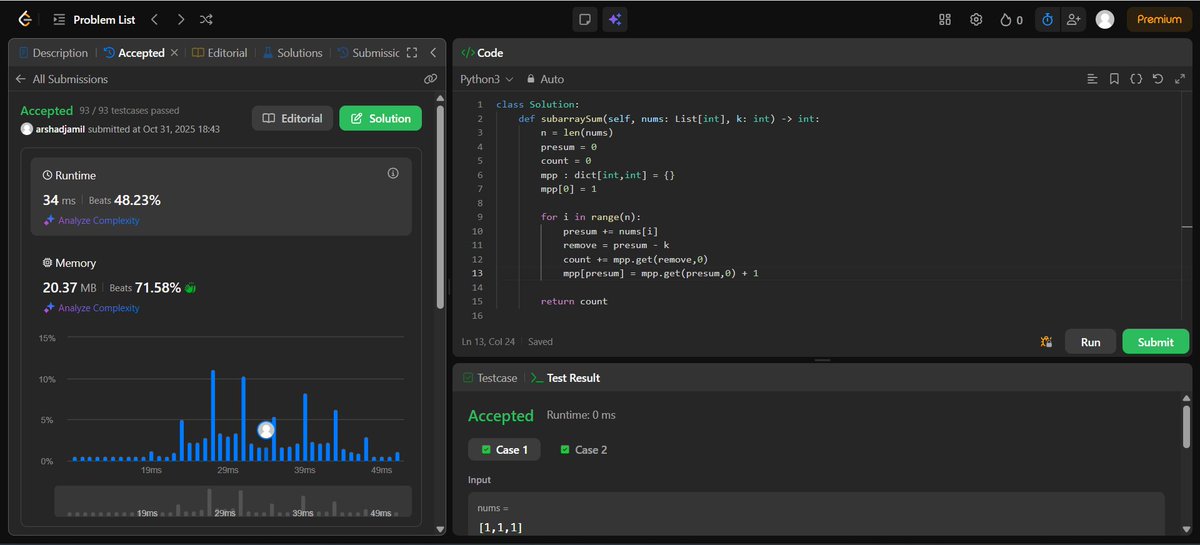This screenshot has height=545, width=1200.
Task: Click the Memory stats card heading
Action: pos(69,263)
